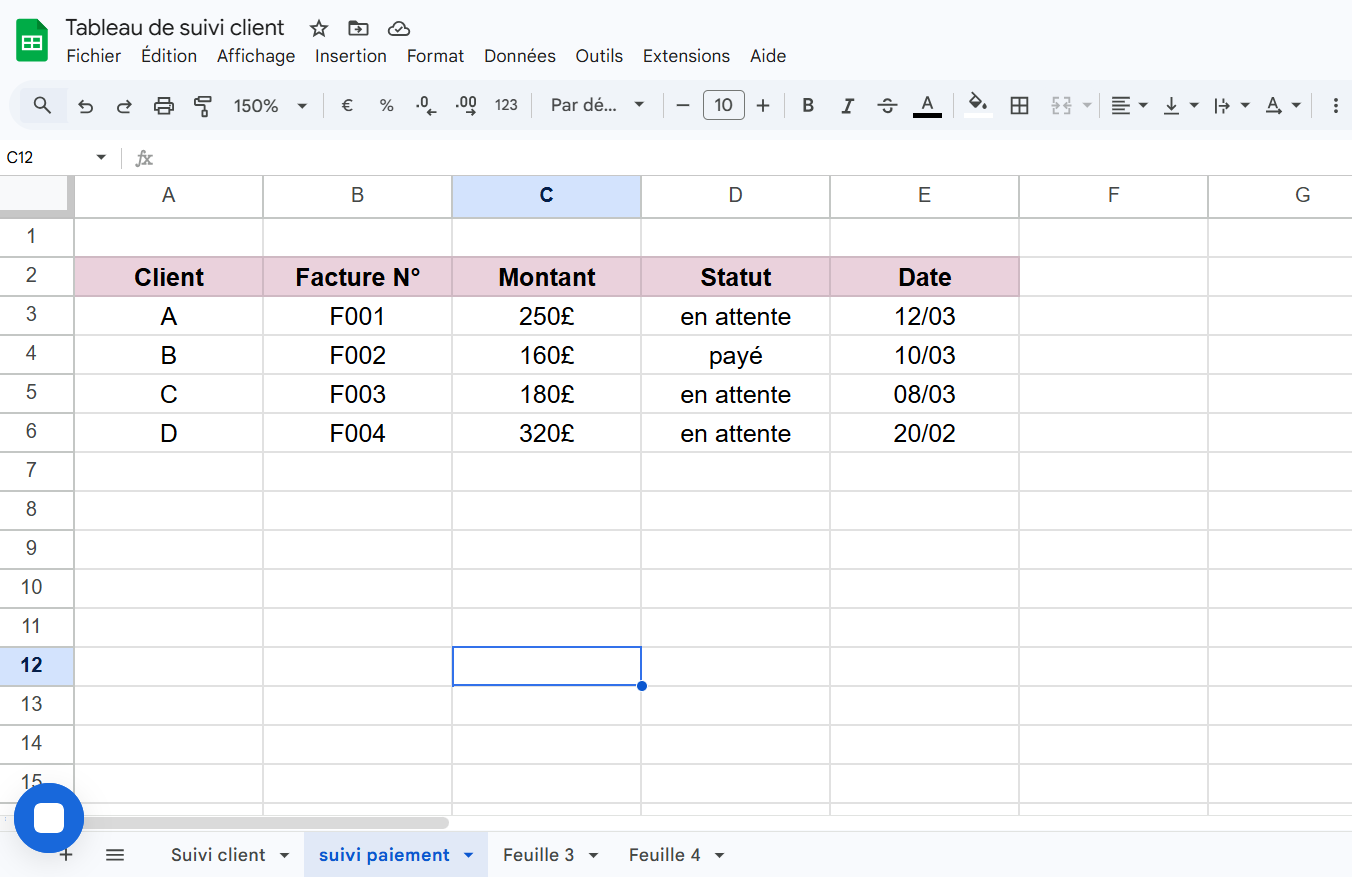Open the Données menu
The width and height of the screenshot is (1352, 877).
click(519, 56)
